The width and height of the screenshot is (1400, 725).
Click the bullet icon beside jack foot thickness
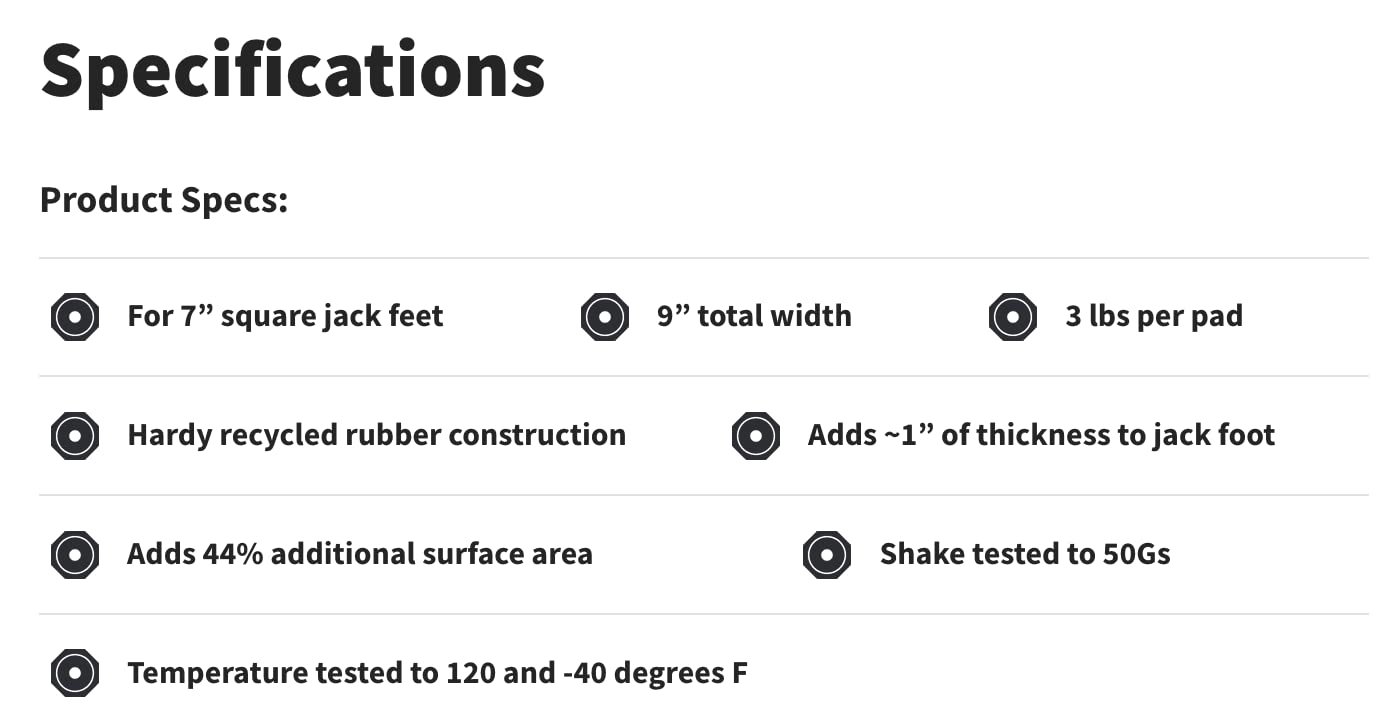755,436
